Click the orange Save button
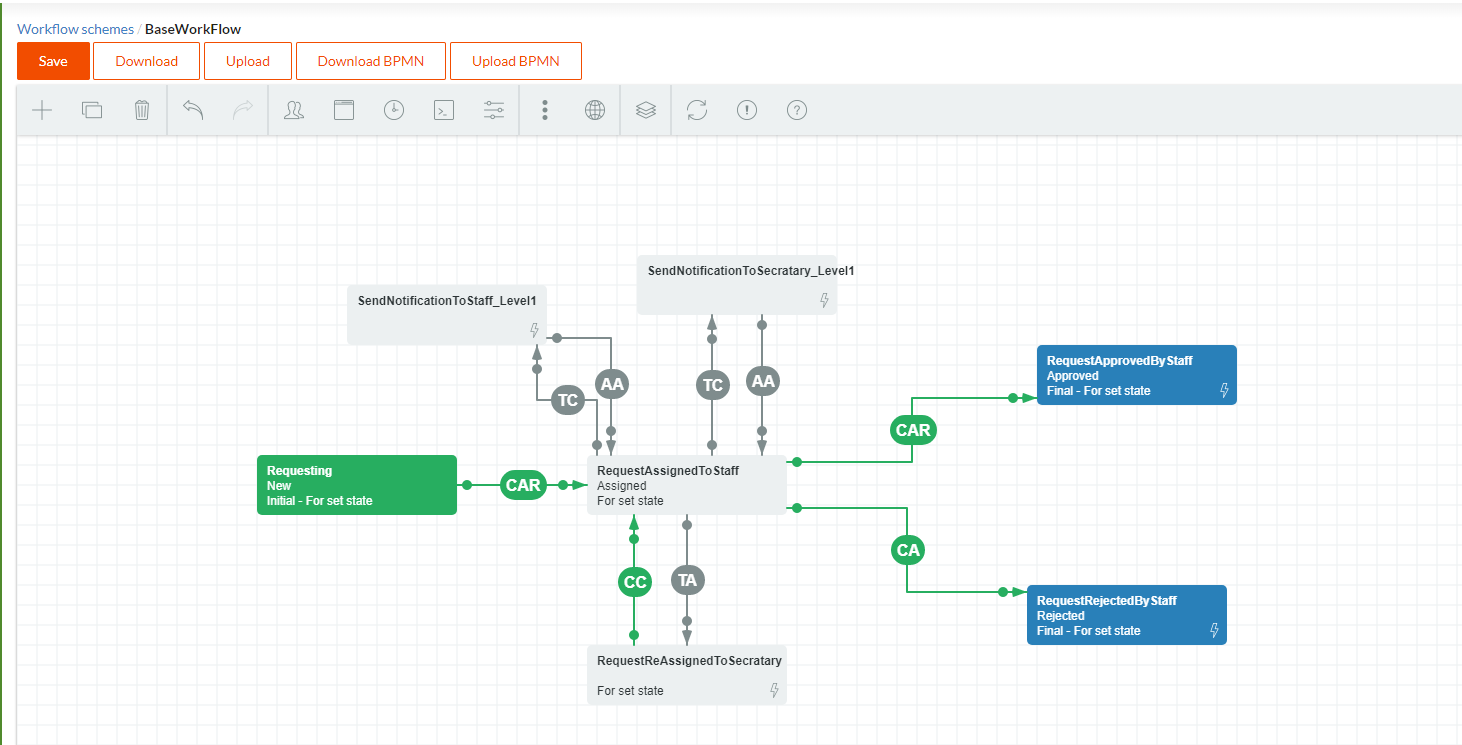Screen dimensions: 1462x745 click(53, 61)
